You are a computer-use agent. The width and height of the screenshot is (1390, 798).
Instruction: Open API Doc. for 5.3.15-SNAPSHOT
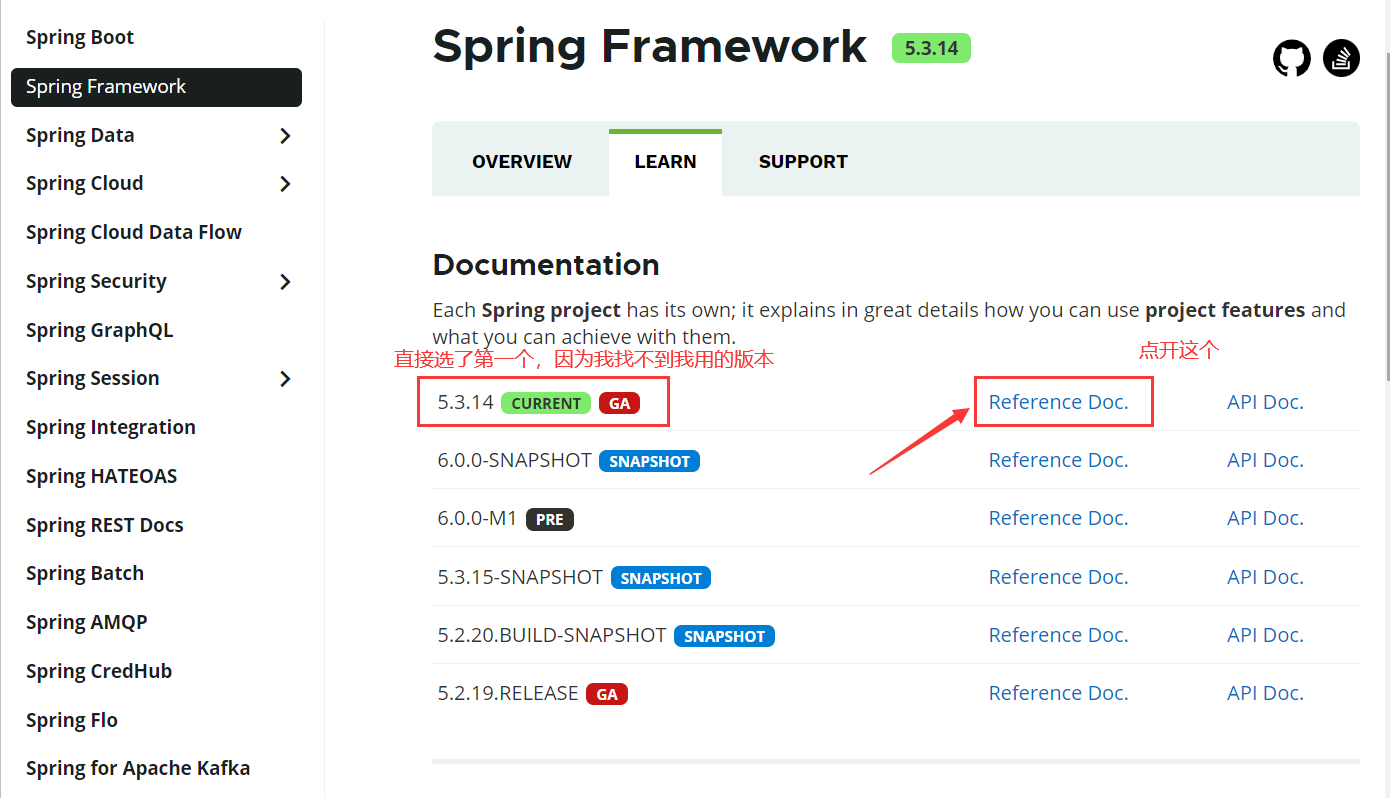(1265, 577)
